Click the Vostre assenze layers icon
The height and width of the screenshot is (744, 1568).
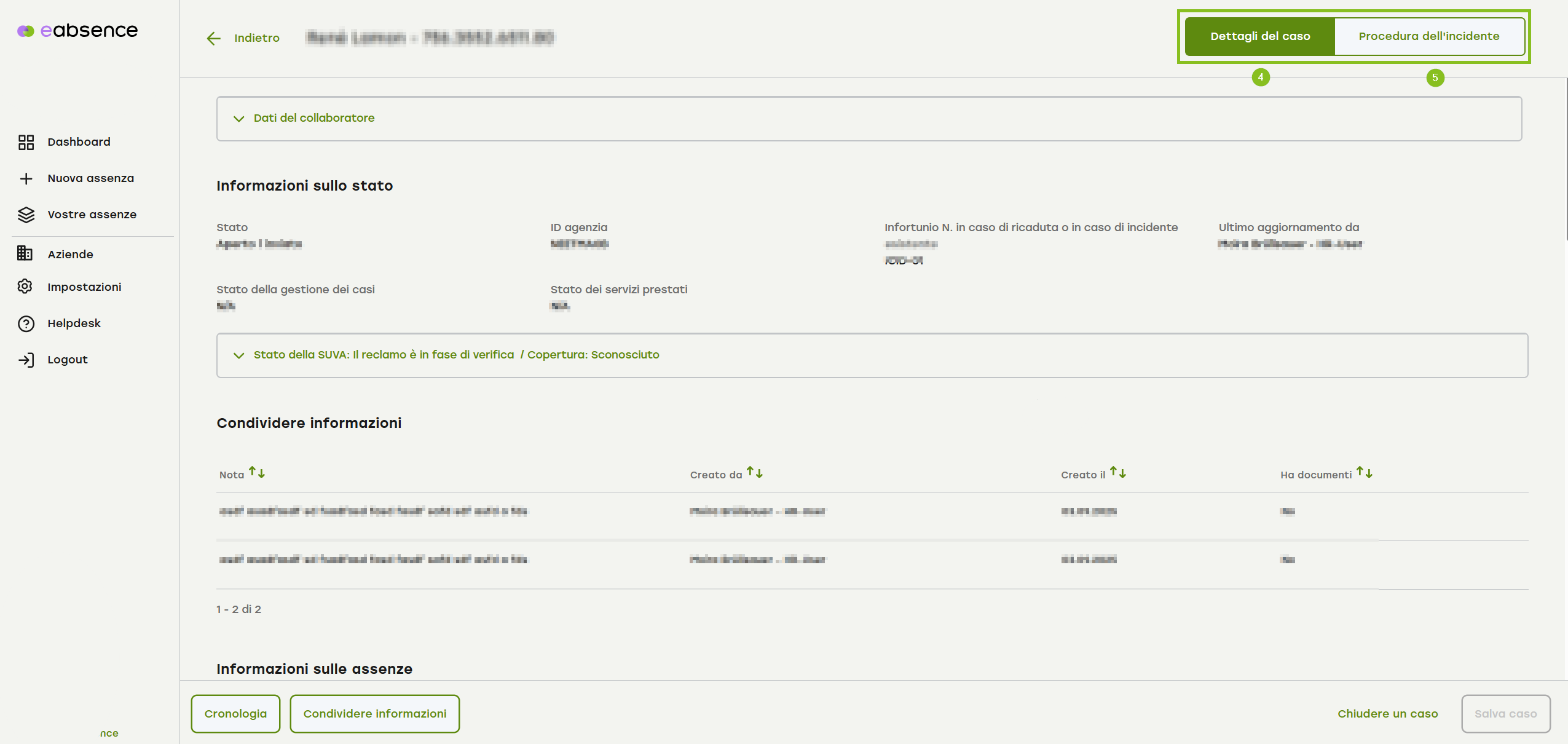(26, 215)
